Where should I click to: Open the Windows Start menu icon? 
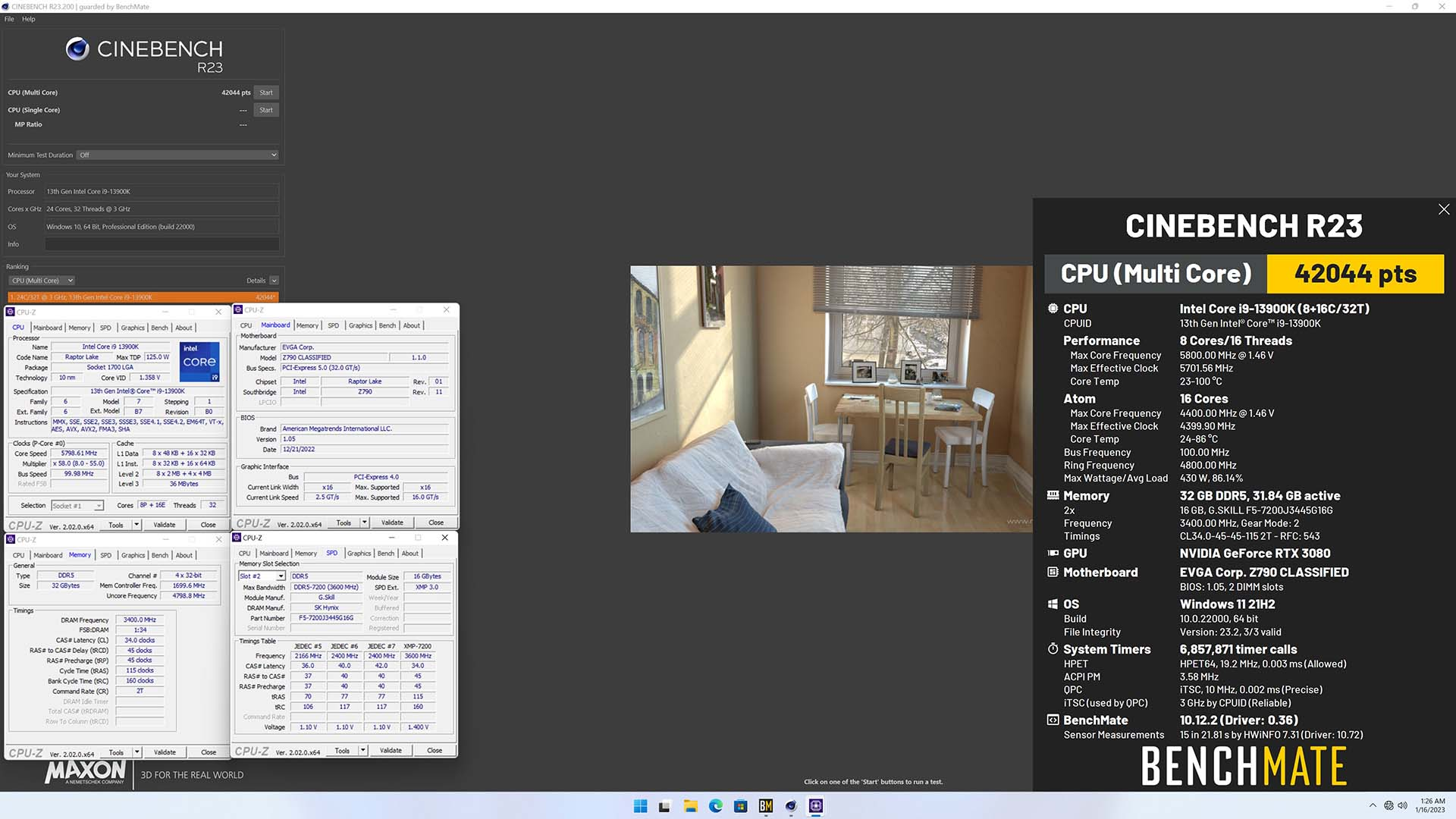(640, 806)
